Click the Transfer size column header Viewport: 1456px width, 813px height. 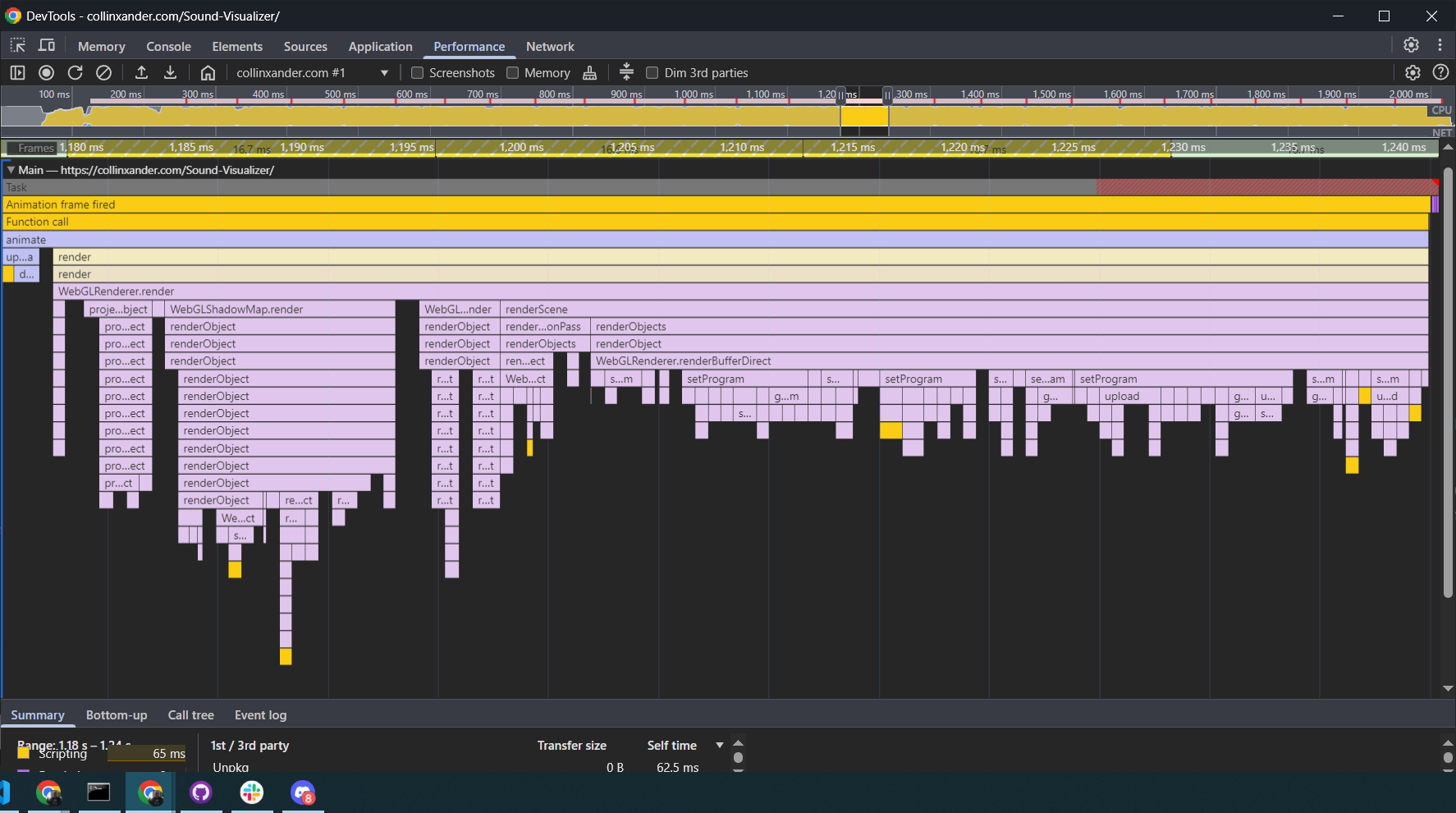tap(572, 746)
